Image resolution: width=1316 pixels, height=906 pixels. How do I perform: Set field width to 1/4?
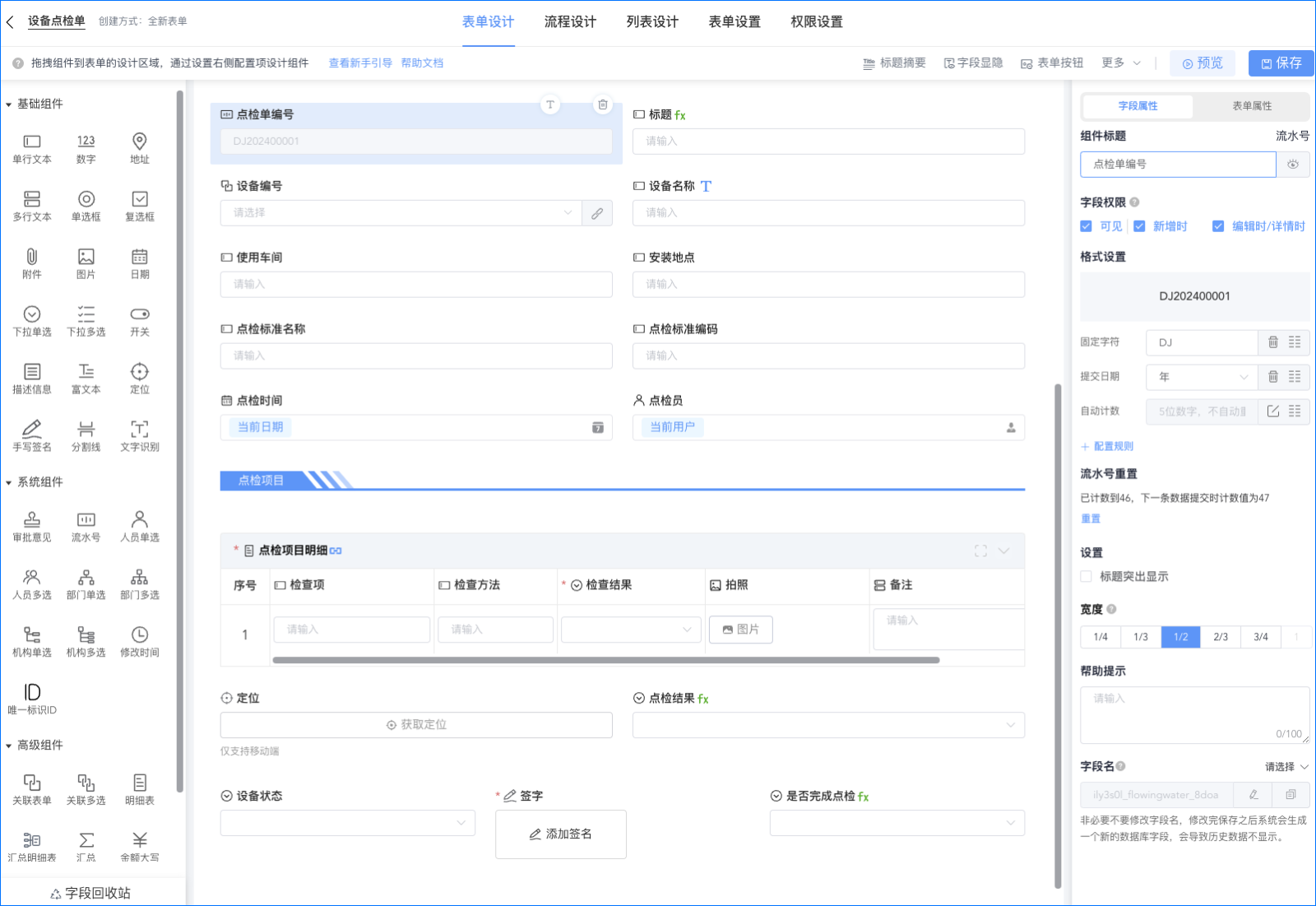(x=1100, y=636)
